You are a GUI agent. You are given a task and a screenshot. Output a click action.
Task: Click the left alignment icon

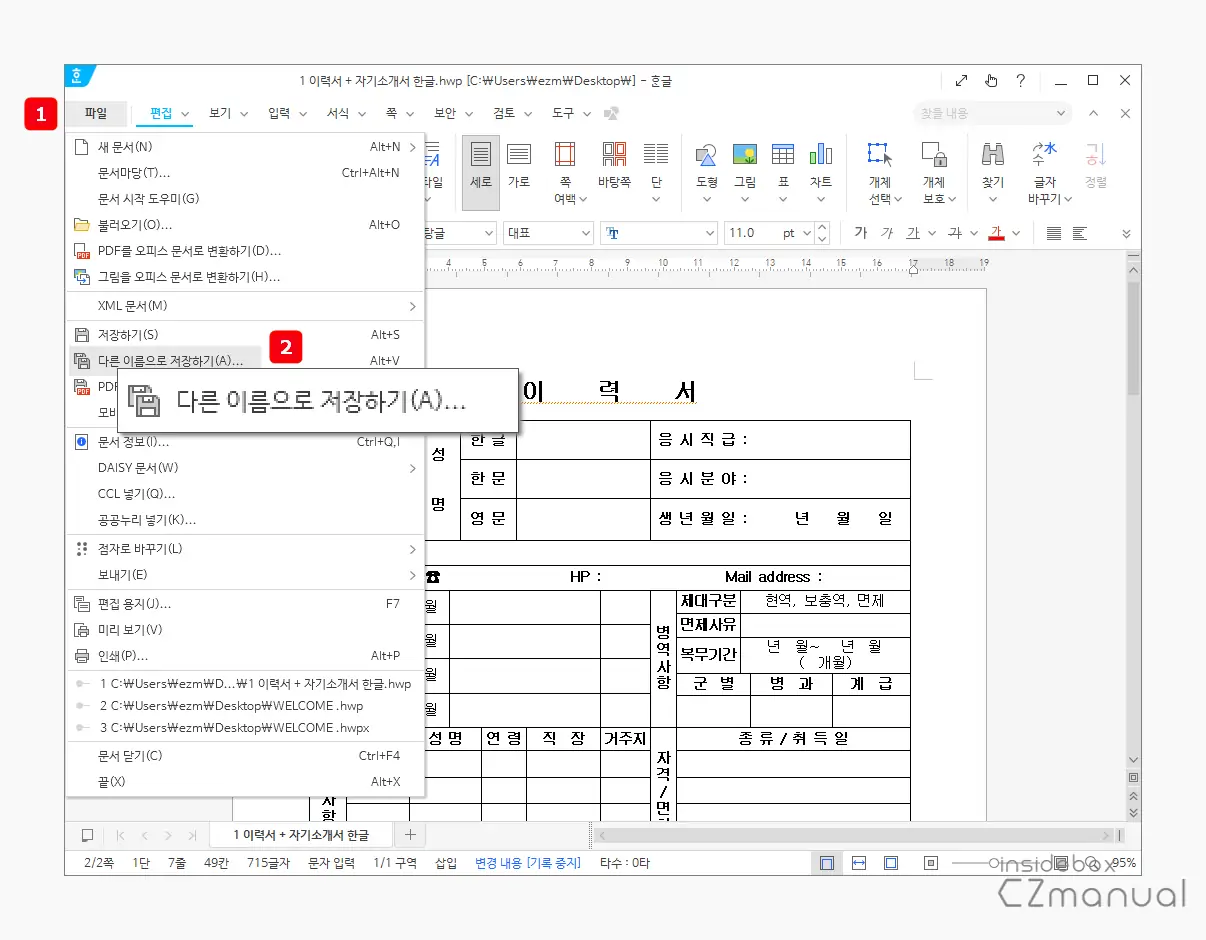1080,233
